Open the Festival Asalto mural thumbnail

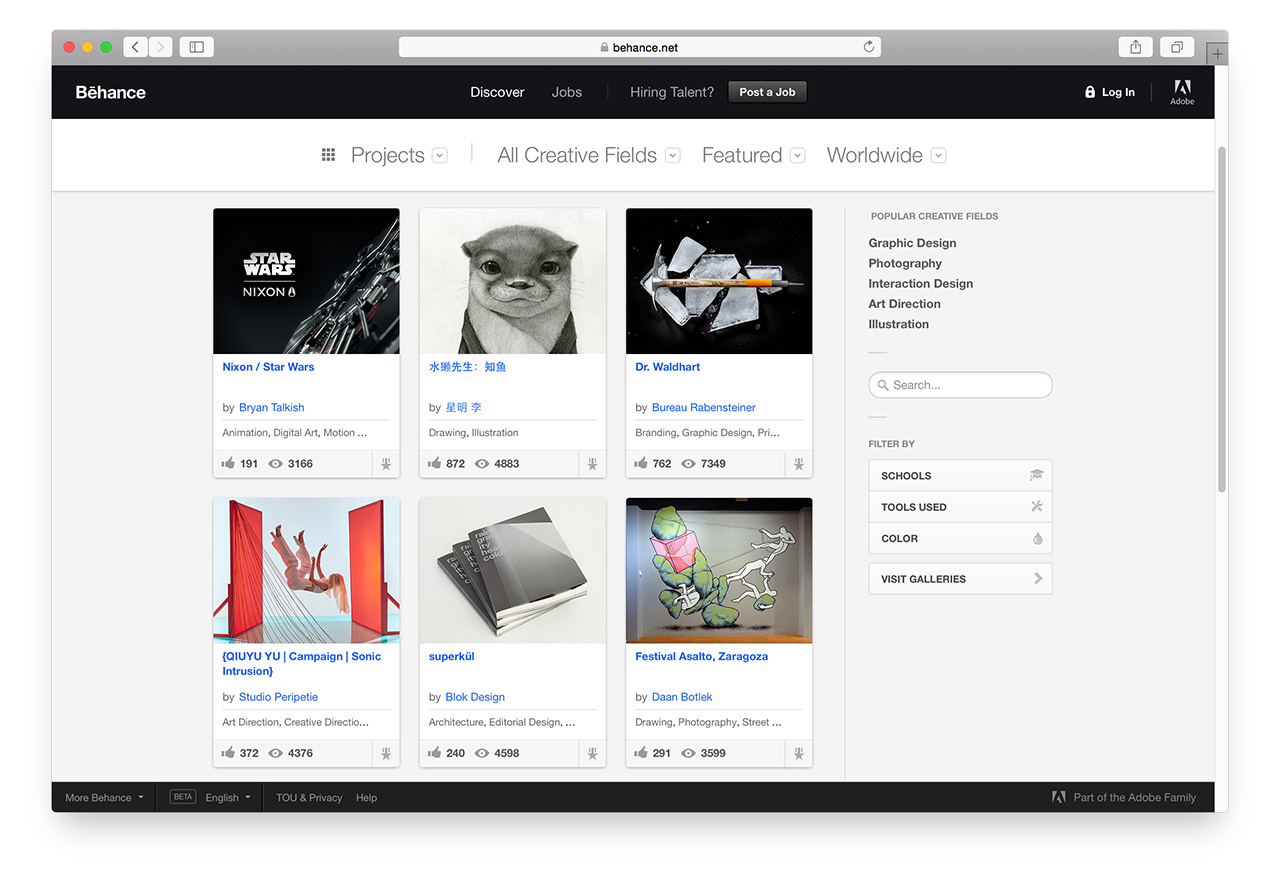coord(719,570)
